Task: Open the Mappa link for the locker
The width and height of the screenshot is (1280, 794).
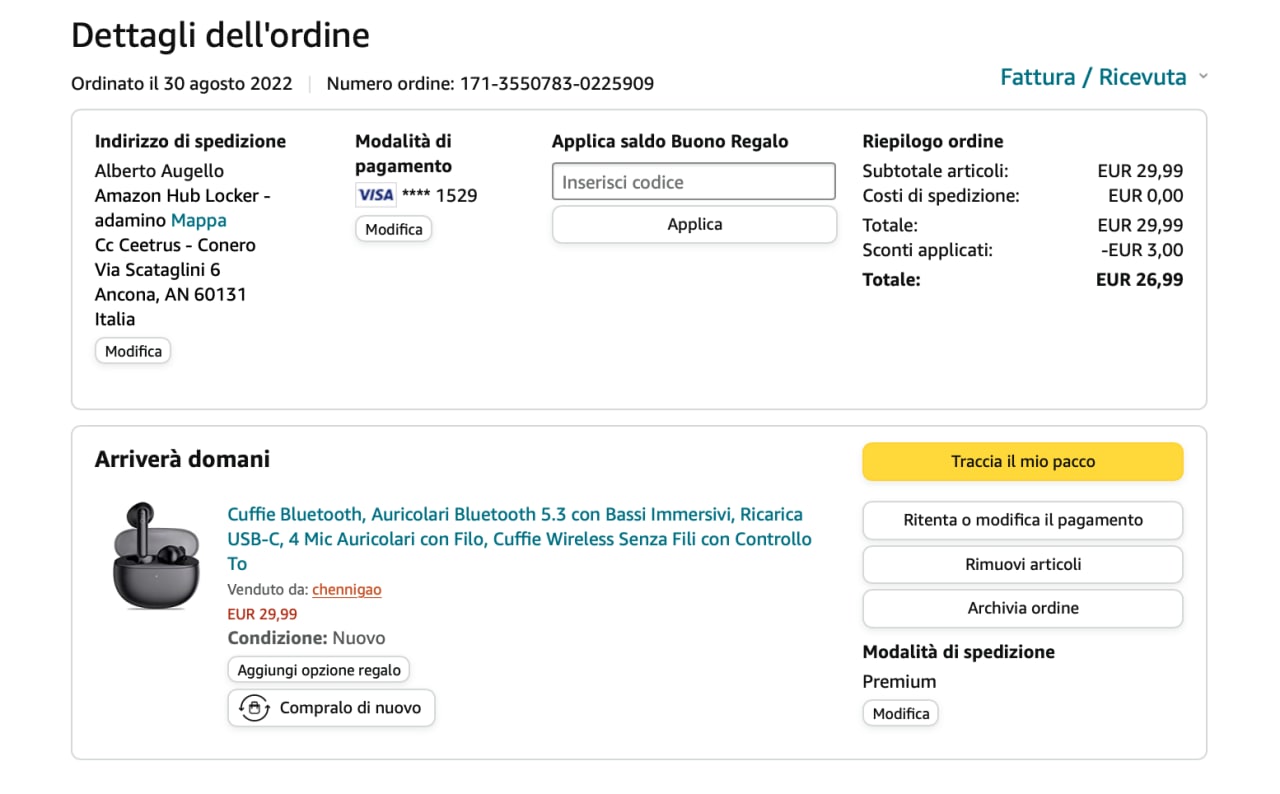Action: coord(199,220)
